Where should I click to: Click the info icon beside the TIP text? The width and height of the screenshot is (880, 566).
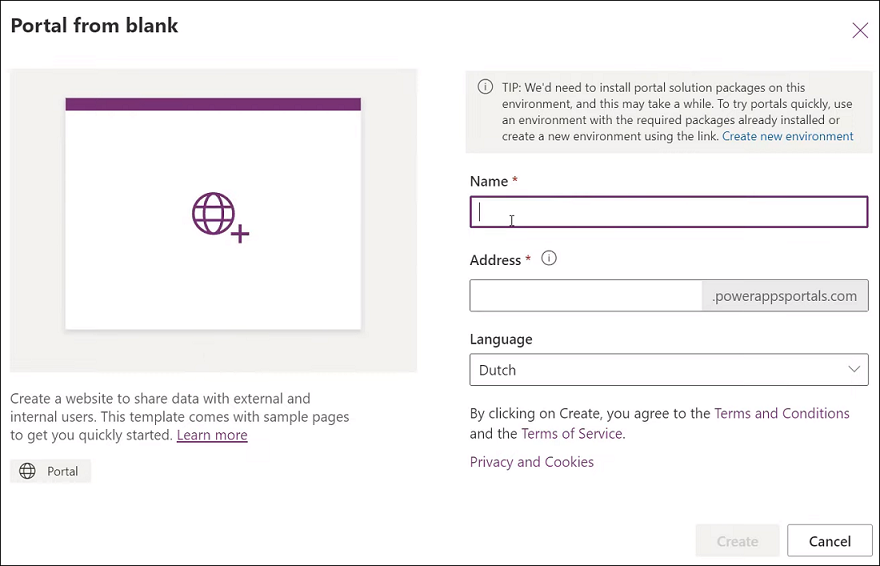[x=485, y=87]
